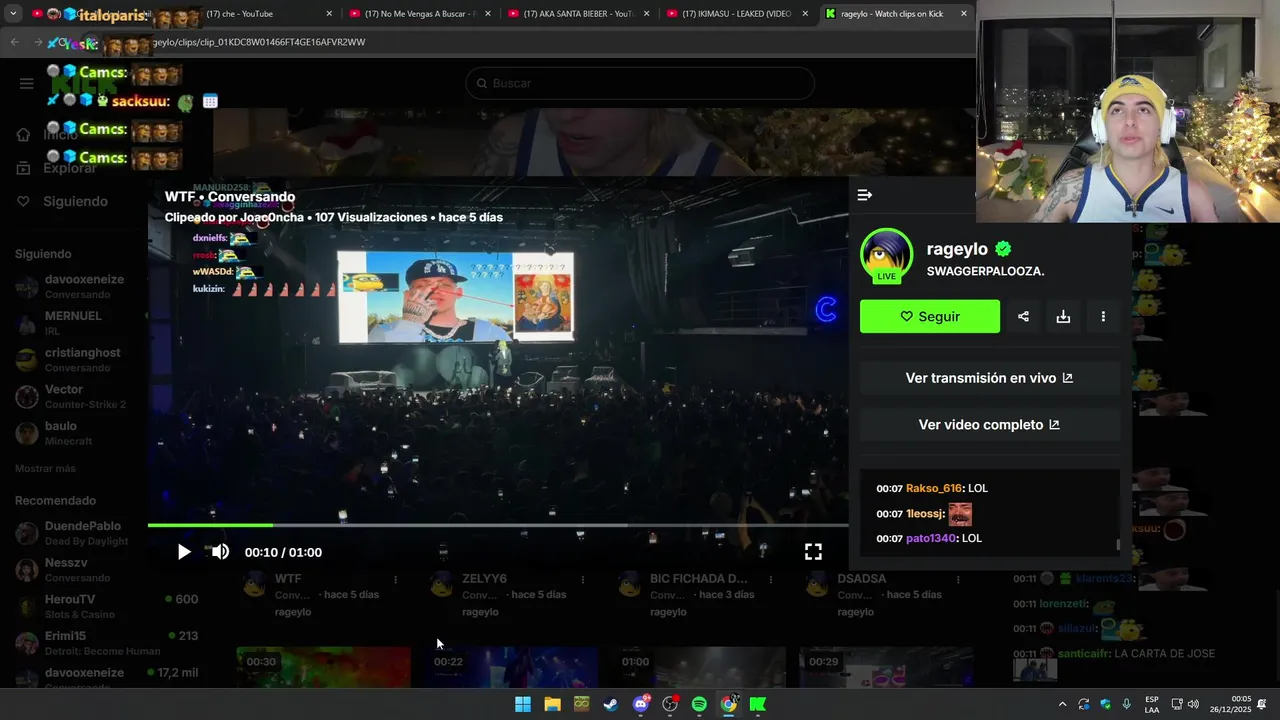
Task: Open Ver transmisión en vivo link
Action: pos(990,378)
